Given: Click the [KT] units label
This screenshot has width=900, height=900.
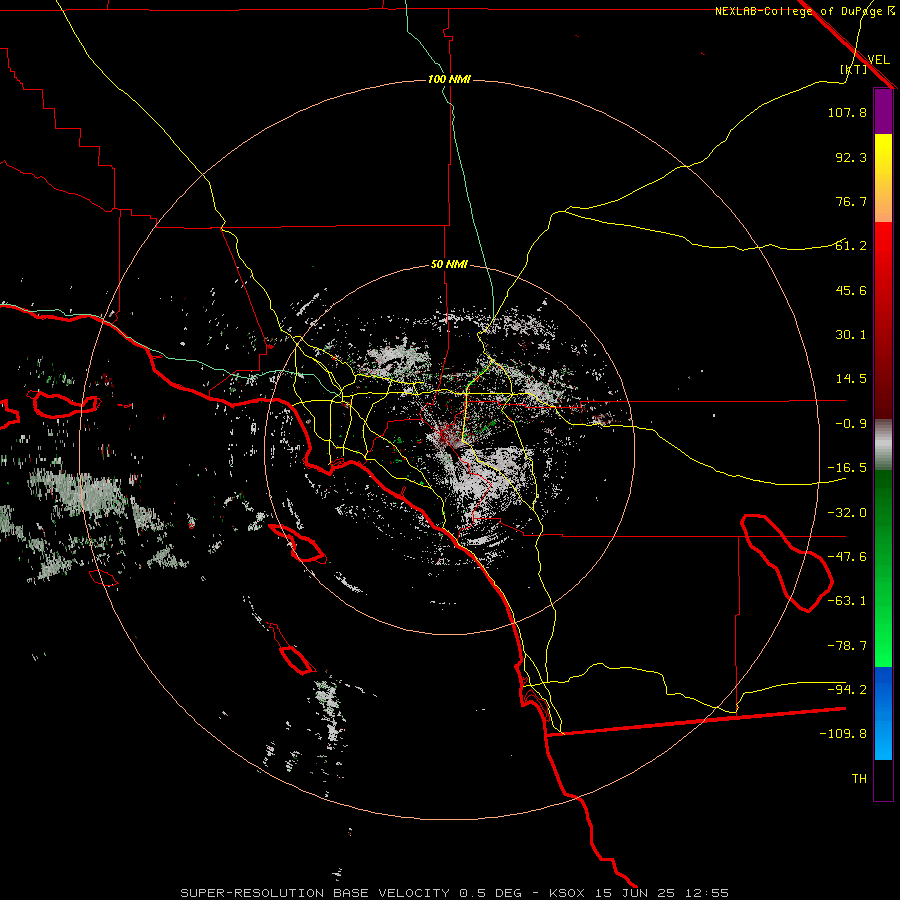Looking at the screenshot, I should pyautogui.click(x=854, y=69).
